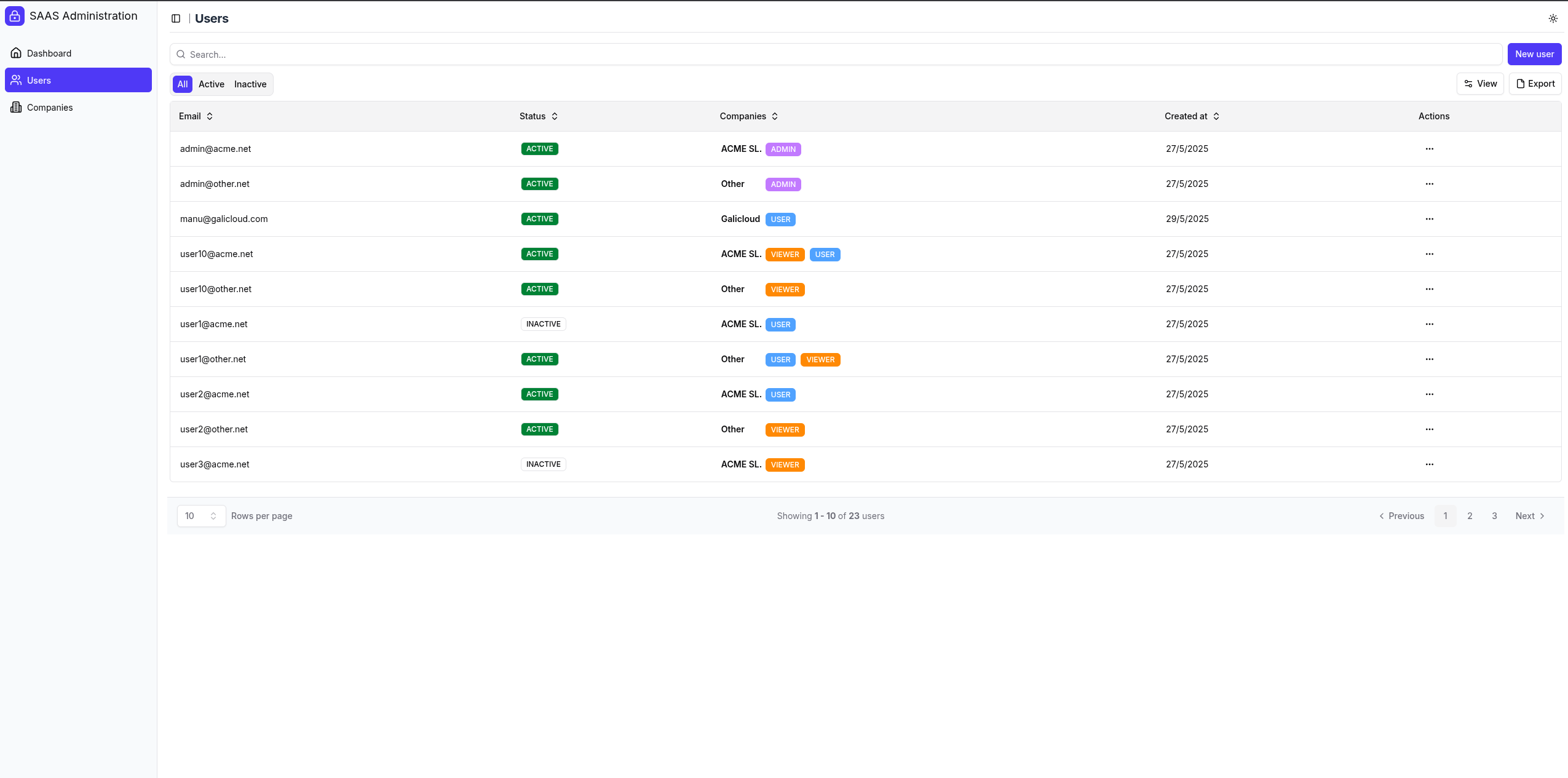Open actions menu for user10@other.net
This screenshot has height=778, width=1568.
(1430, 289)
